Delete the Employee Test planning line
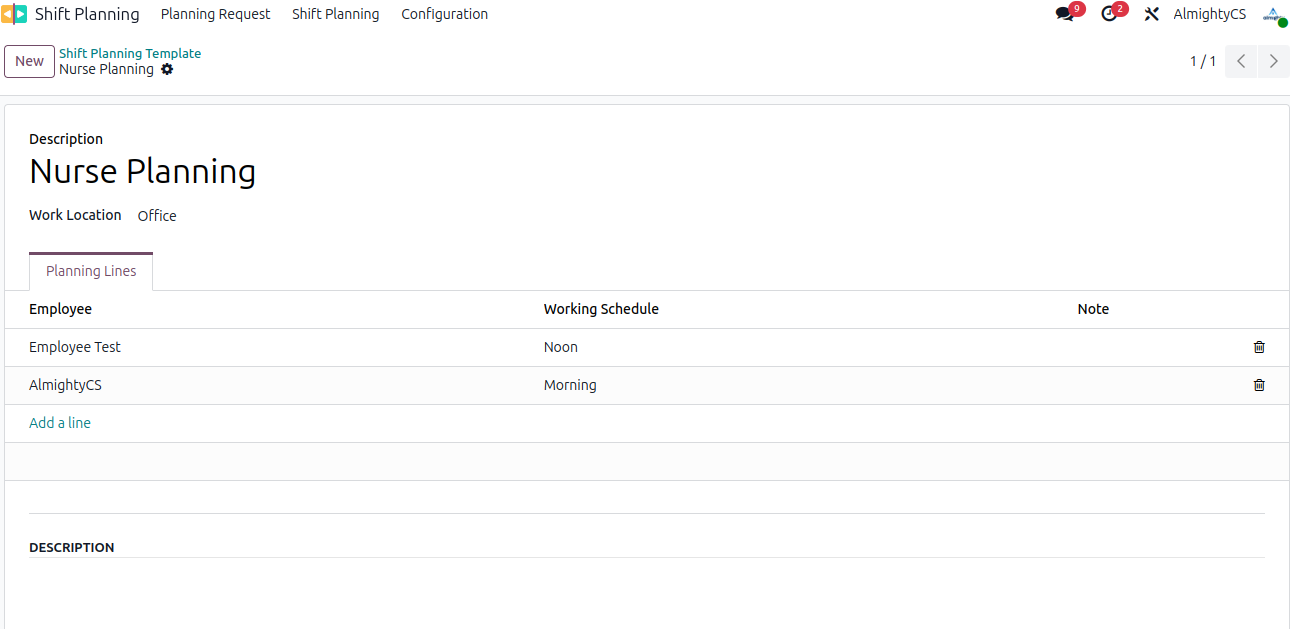Screen dimensions: 1290x629 pos(1259,347)
